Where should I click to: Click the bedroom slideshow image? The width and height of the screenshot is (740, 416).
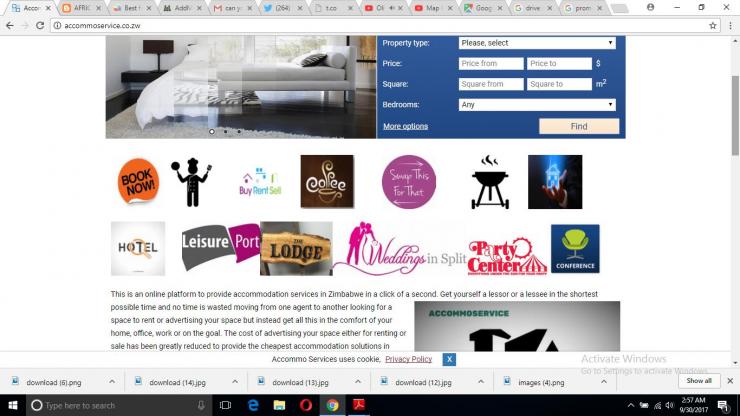point(241,87)
